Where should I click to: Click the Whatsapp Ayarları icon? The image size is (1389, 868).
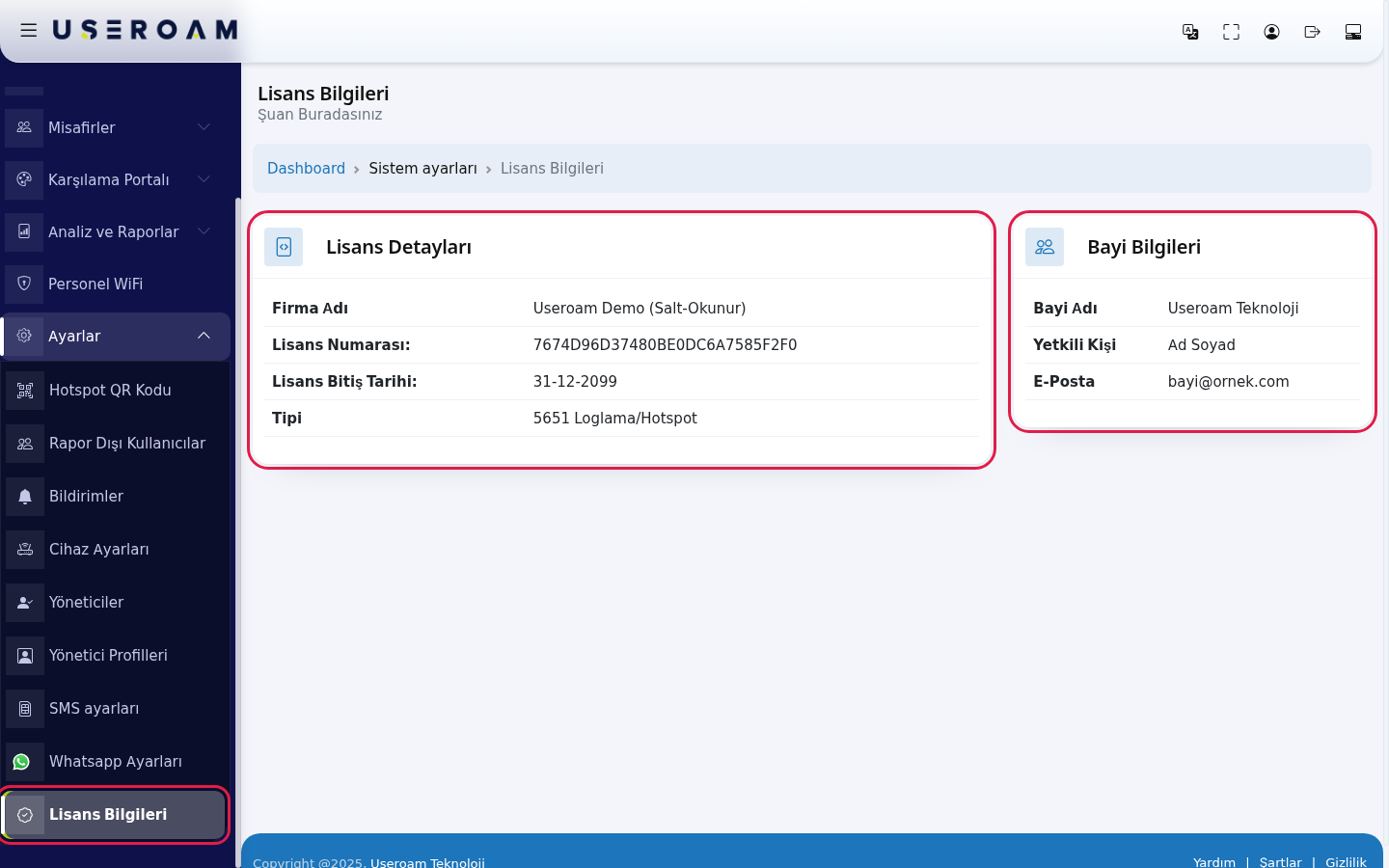click(x=22, y=762)
